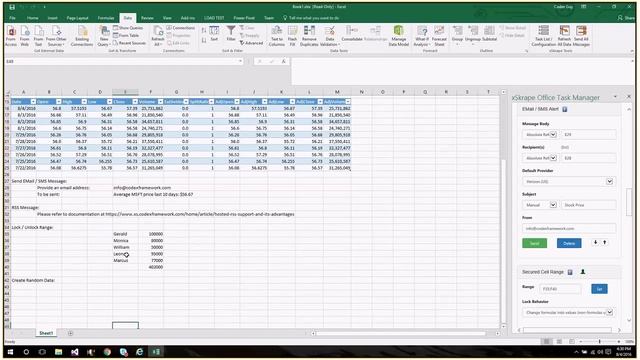The width and height of the screenshot is (640, 360).
Task: Click the task pane vertical scrollbar
Action: 629,202
